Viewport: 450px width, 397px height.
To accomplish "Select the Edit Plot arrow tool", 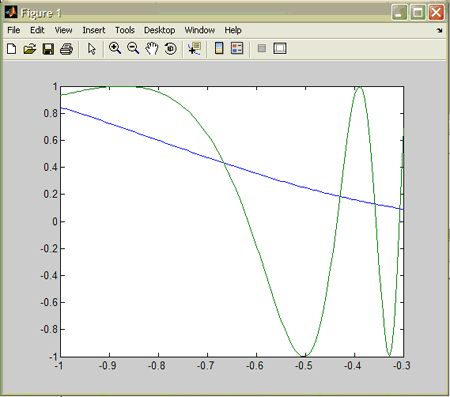I will (x=92, y=49).
